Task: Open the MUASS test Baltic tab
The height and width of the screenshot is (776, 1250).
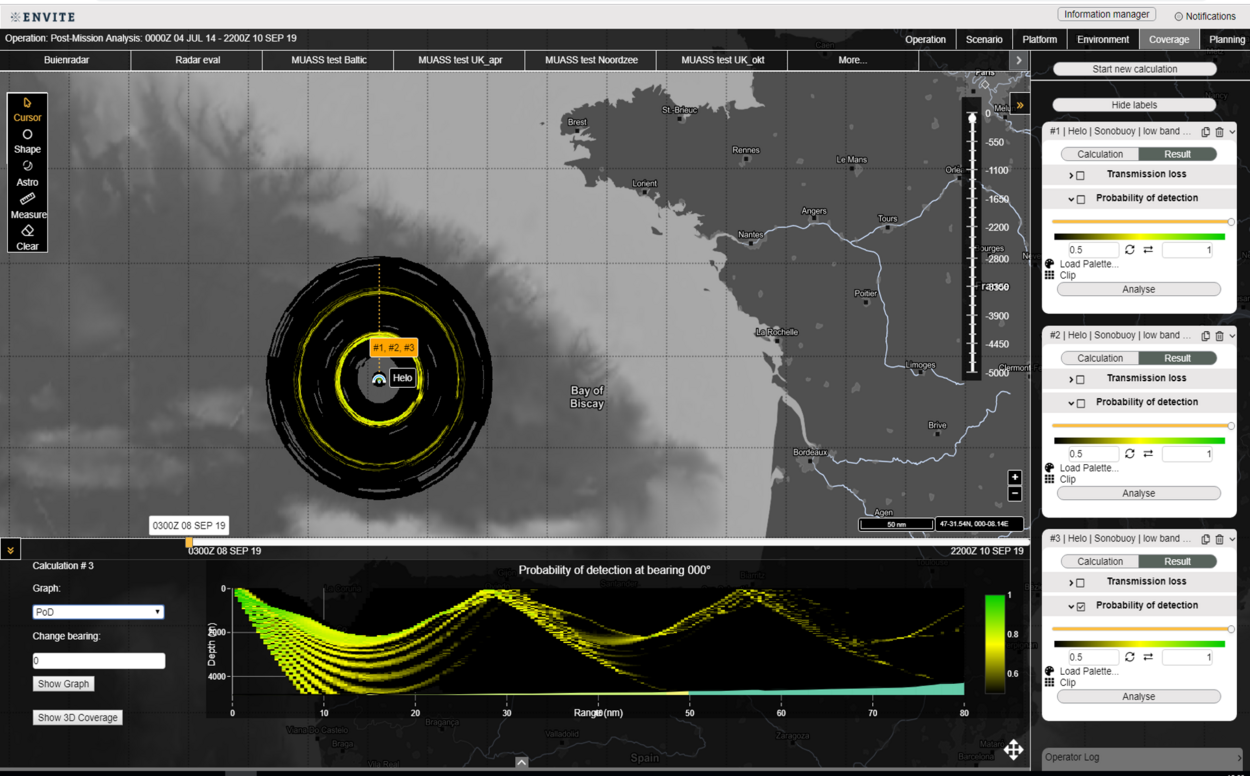Action: point(329,60)
